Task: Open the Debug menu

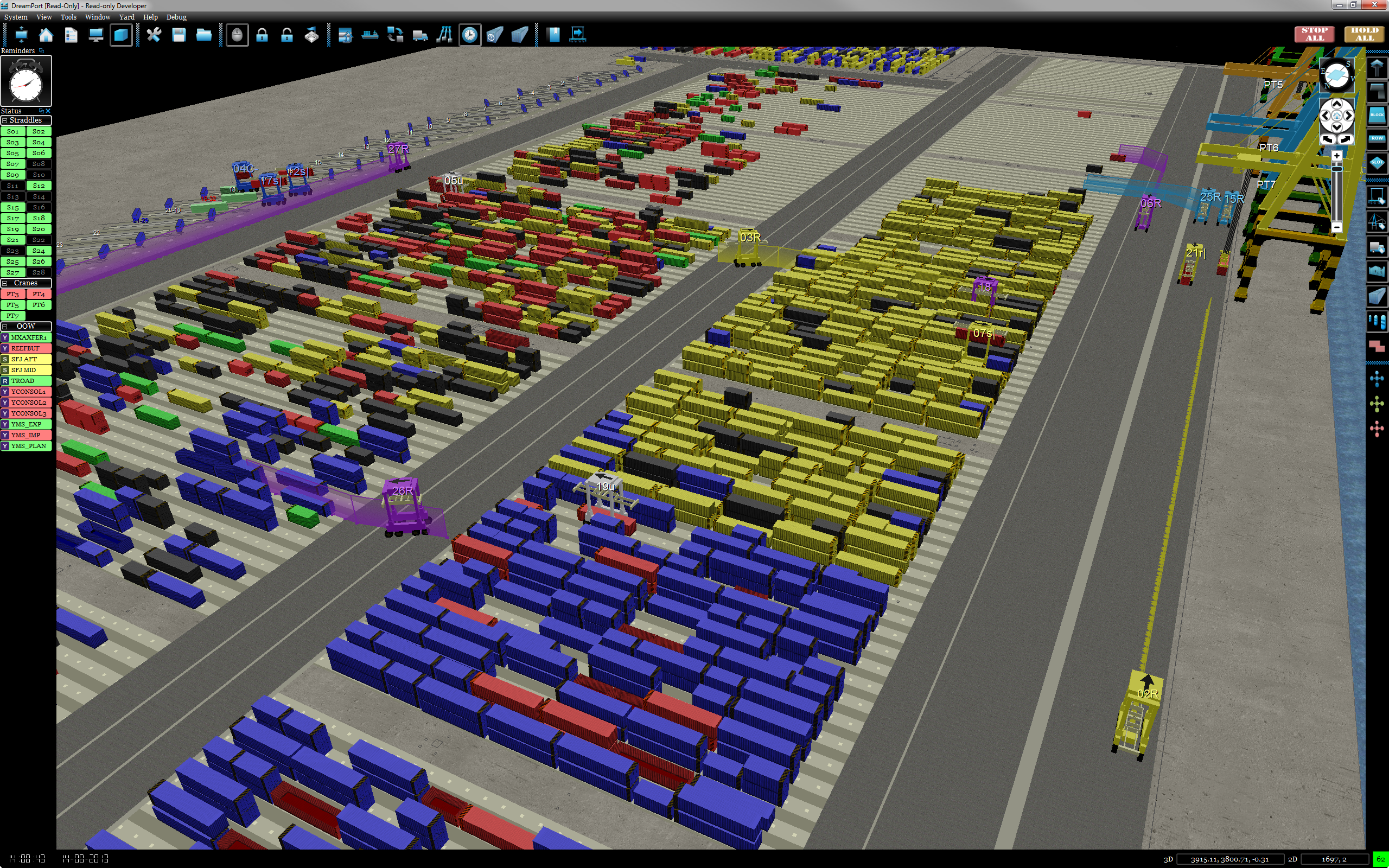Action: [x=176, y=17]
